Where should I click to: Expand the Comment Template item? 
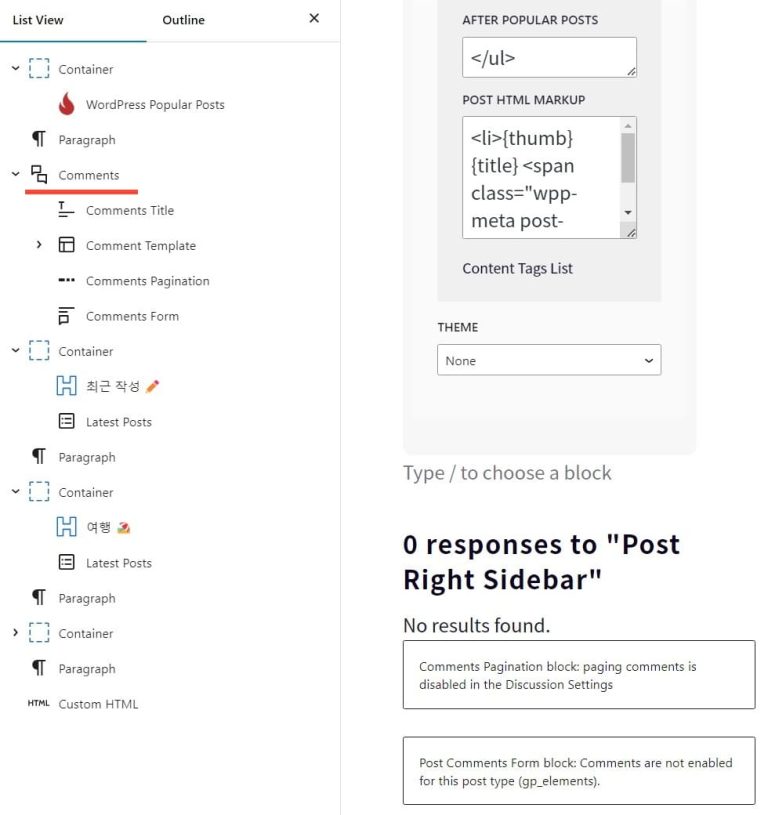click(x=39, y=245)
